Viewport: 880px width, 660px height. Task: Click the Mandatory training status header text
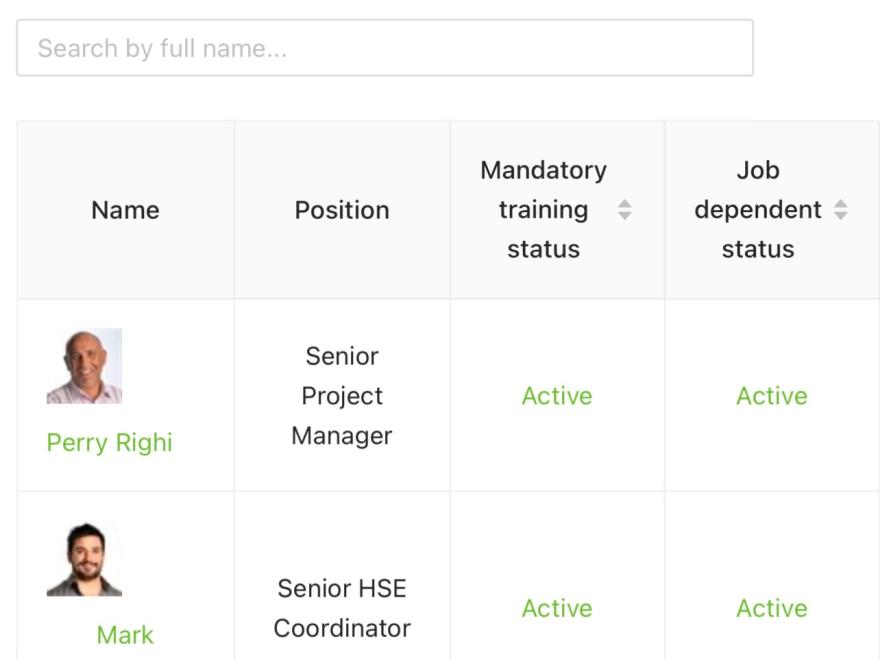pos(543,210)
